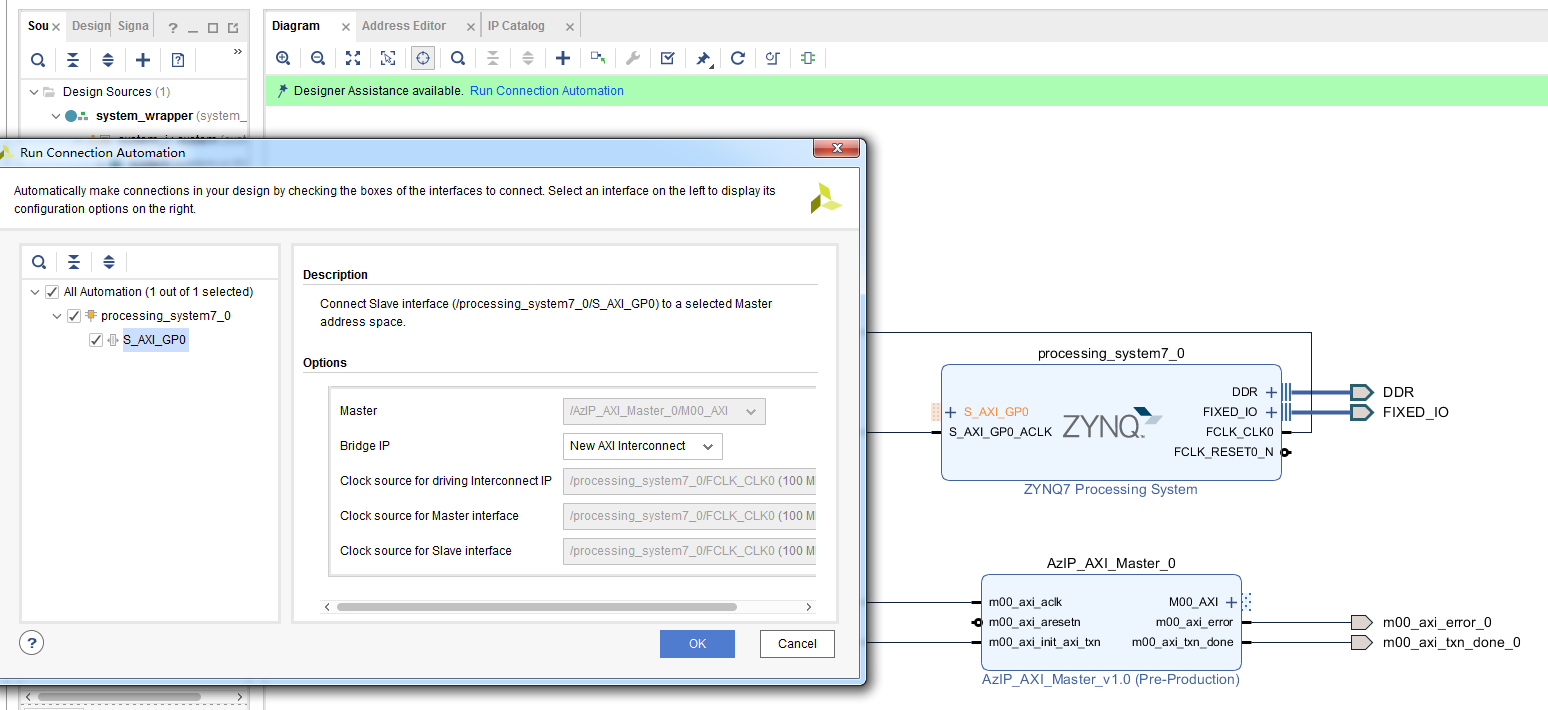Collapse the system_wrapper tree node
This screenshot has width=1548, height=710.
point(56,116)
